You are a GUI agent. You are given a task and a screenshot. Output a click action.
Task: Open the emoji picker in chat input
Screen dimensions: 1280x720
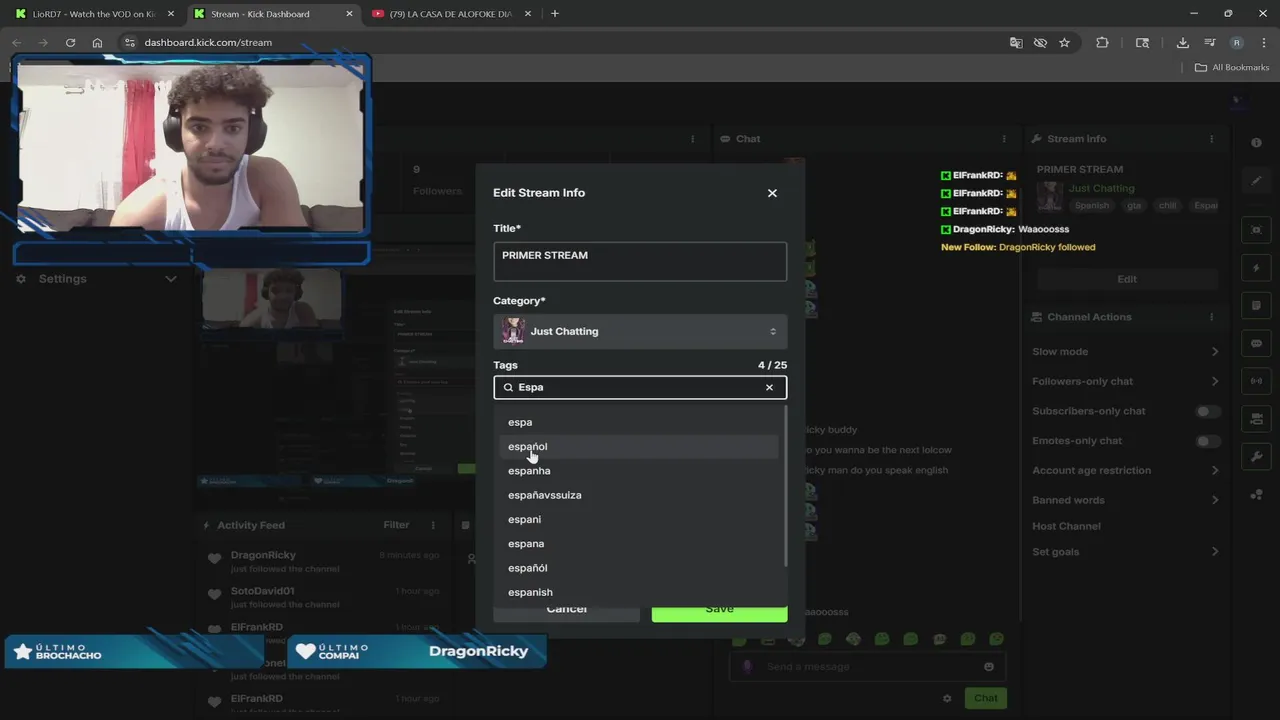989,667
